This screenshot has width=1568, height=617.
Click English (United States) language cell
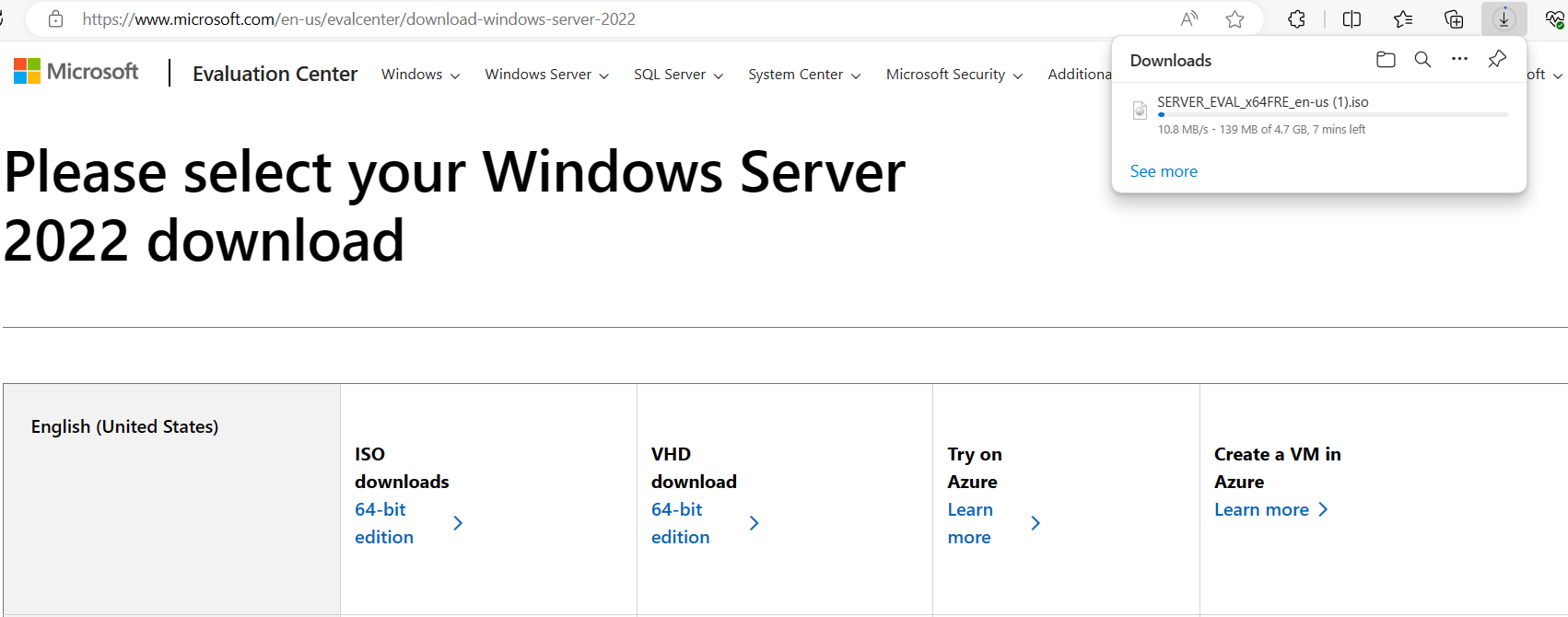(171, 499)
